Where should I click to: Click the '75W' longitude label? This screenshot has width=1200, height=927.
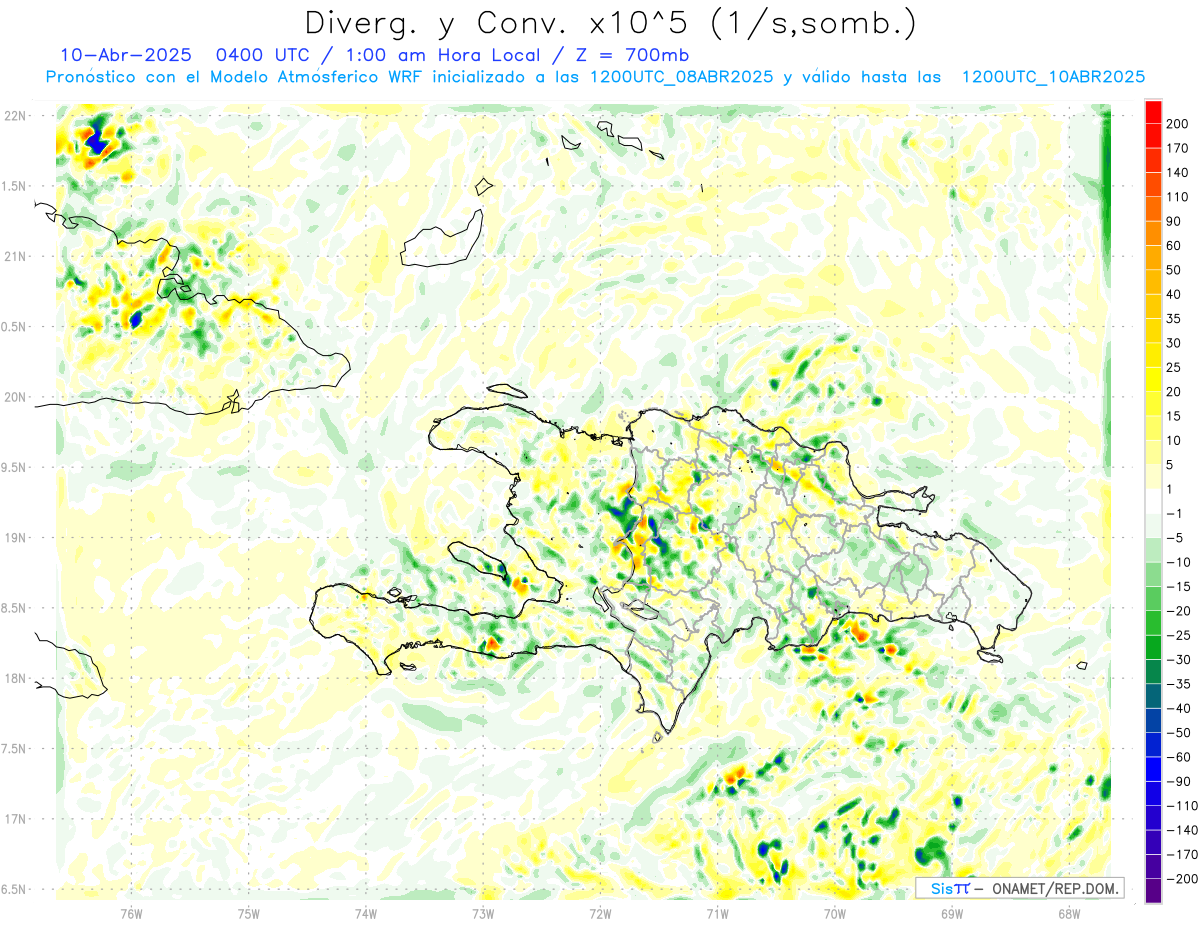249,913
